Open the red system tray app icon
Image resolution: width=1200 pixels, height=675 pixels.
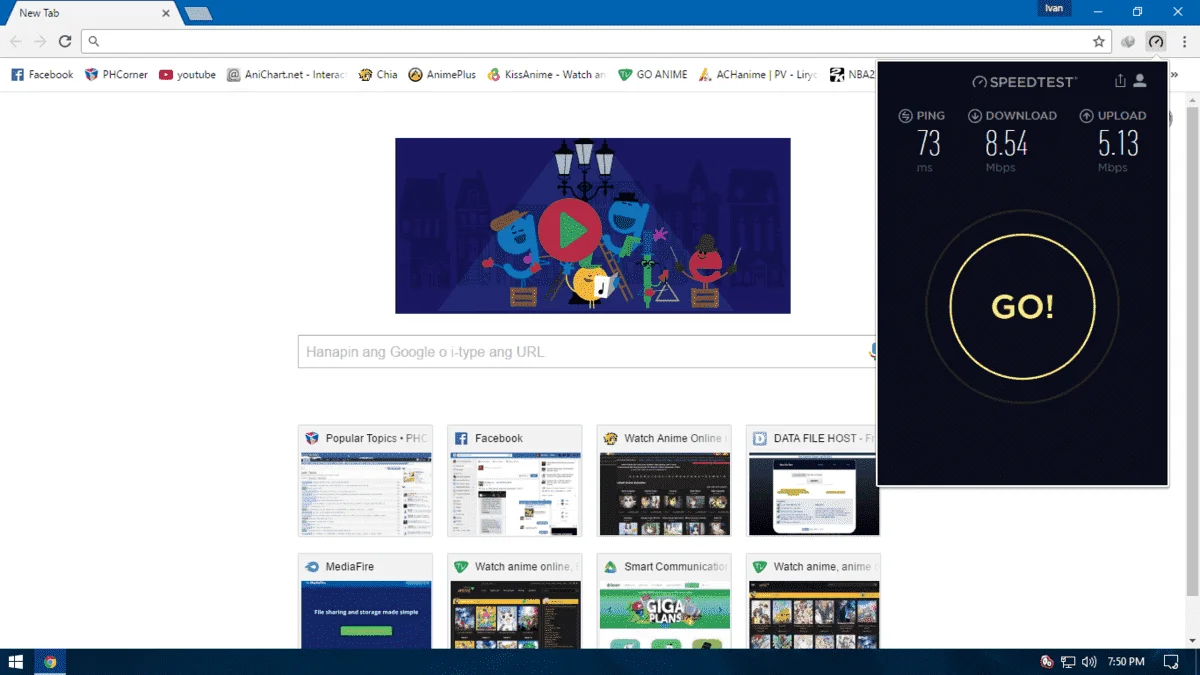(x=1046, y=662)
